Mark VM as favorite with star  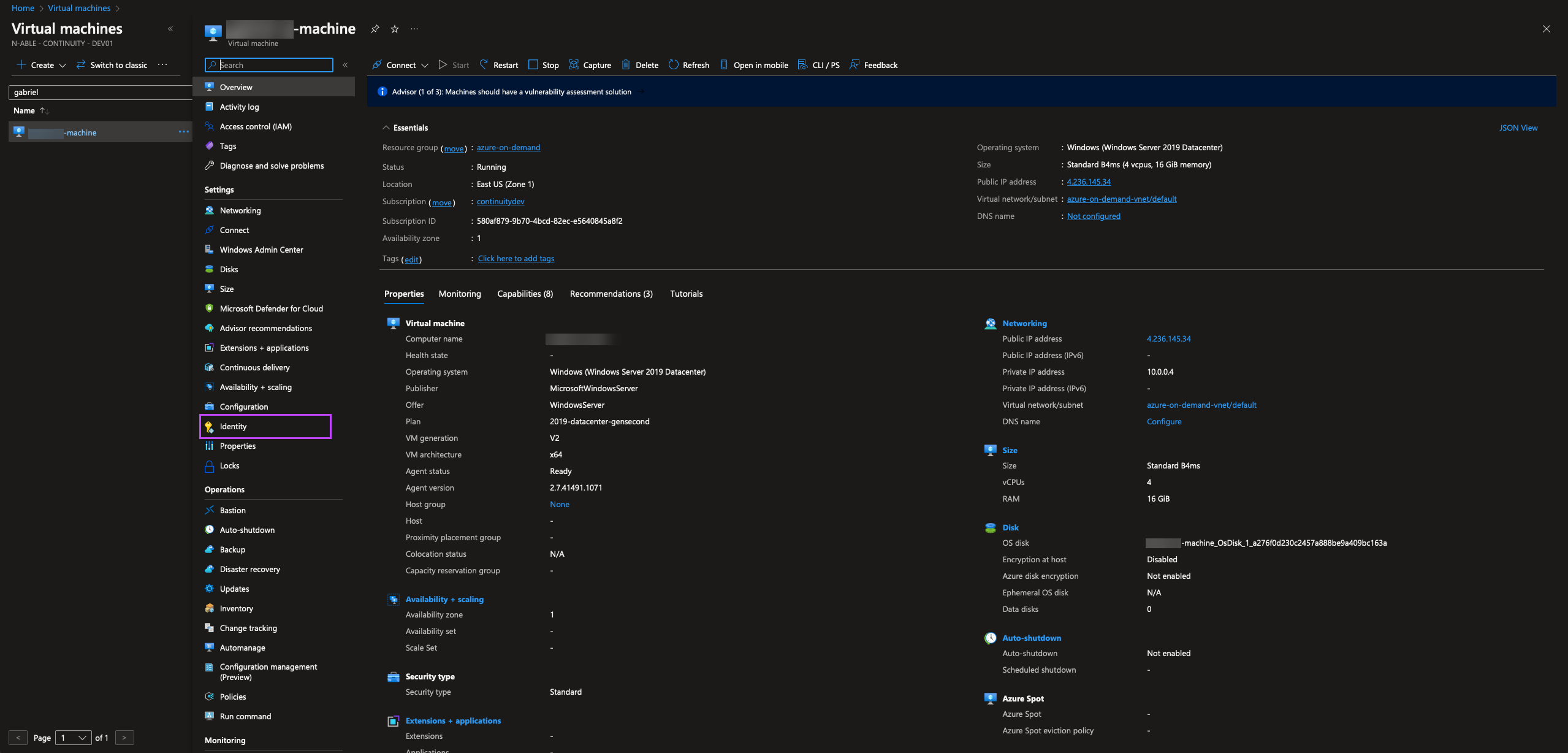click(395, 29)
